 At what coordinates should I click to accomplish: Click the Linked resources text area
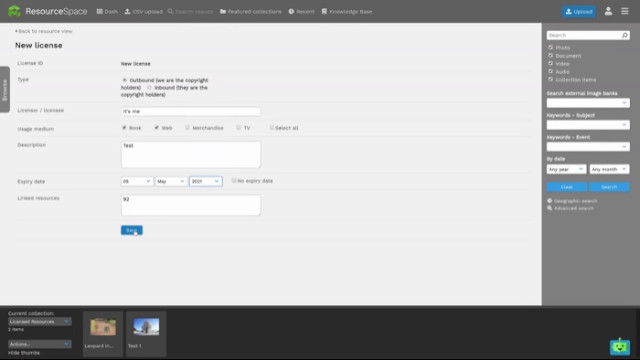[191, 205]
